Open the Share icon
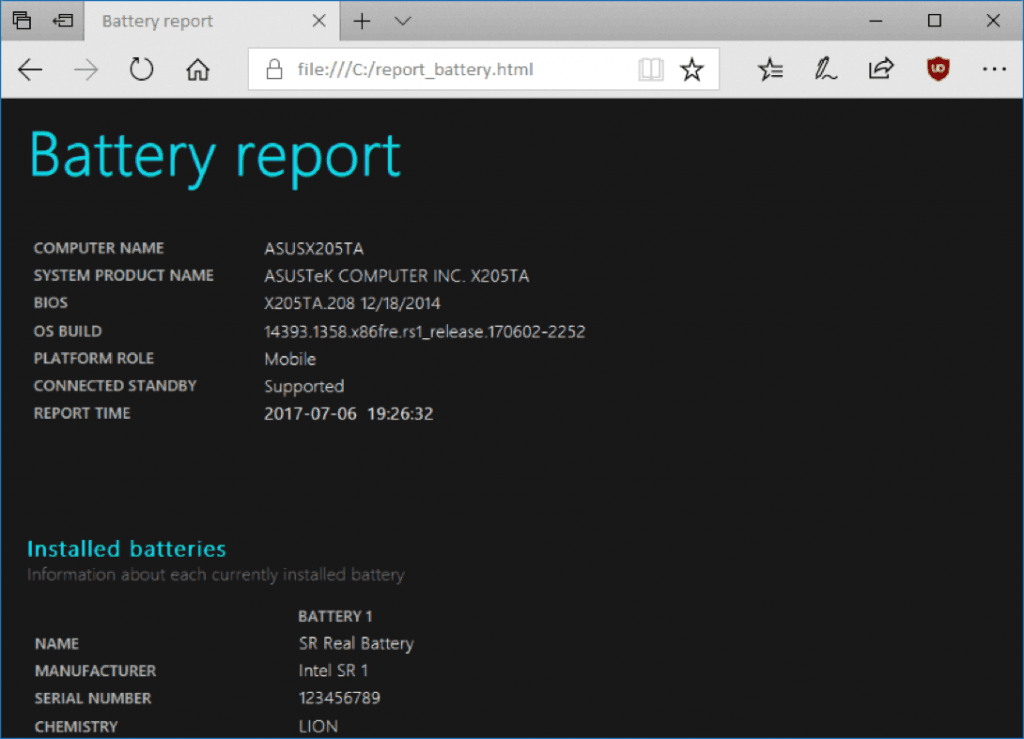Image resolution: width=1024 pixels, height=739 pixels. [881, 69]
